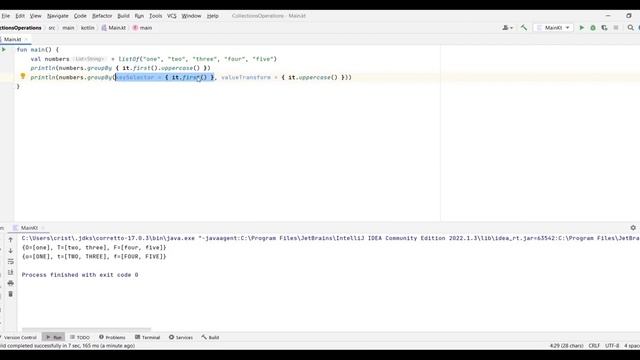The height and width of the screenshot is (360, 640).
Task: Open the Version Control tool window
Action: [19, 338]
